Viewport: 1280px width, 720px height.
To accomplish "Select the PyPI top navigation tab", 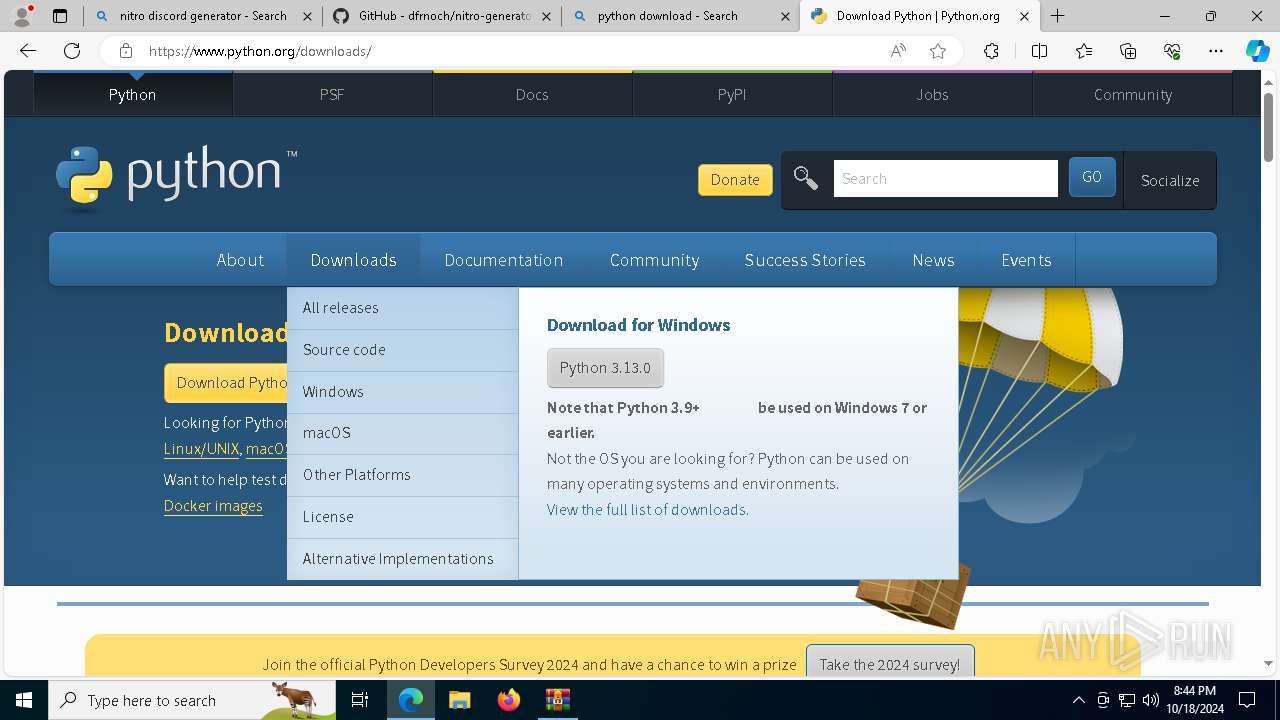I will coord(732,94).
